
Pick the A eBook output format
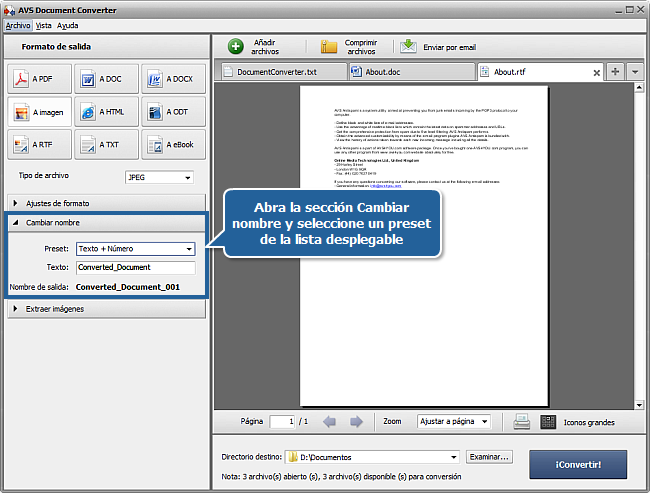173,145
